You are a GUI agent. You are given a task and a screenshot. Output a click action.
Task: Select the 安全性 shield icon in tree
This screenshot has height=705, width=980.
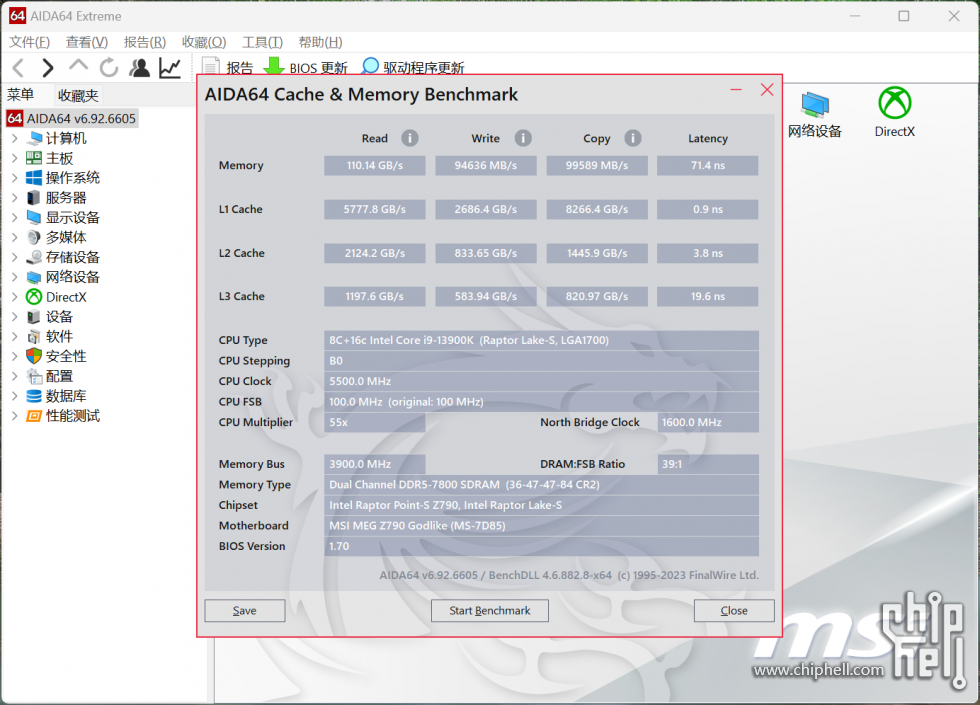pos(34,356)
